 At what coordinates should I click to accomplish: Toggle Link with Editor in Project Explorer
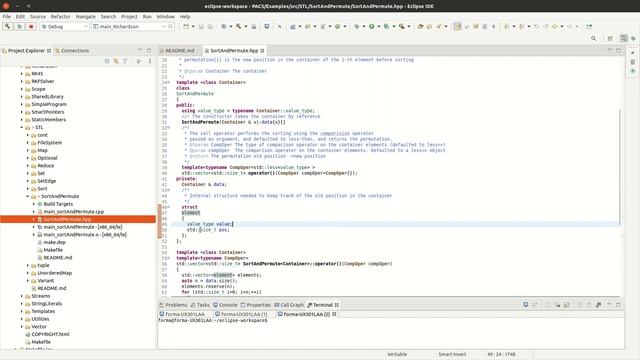coord(116,61)
